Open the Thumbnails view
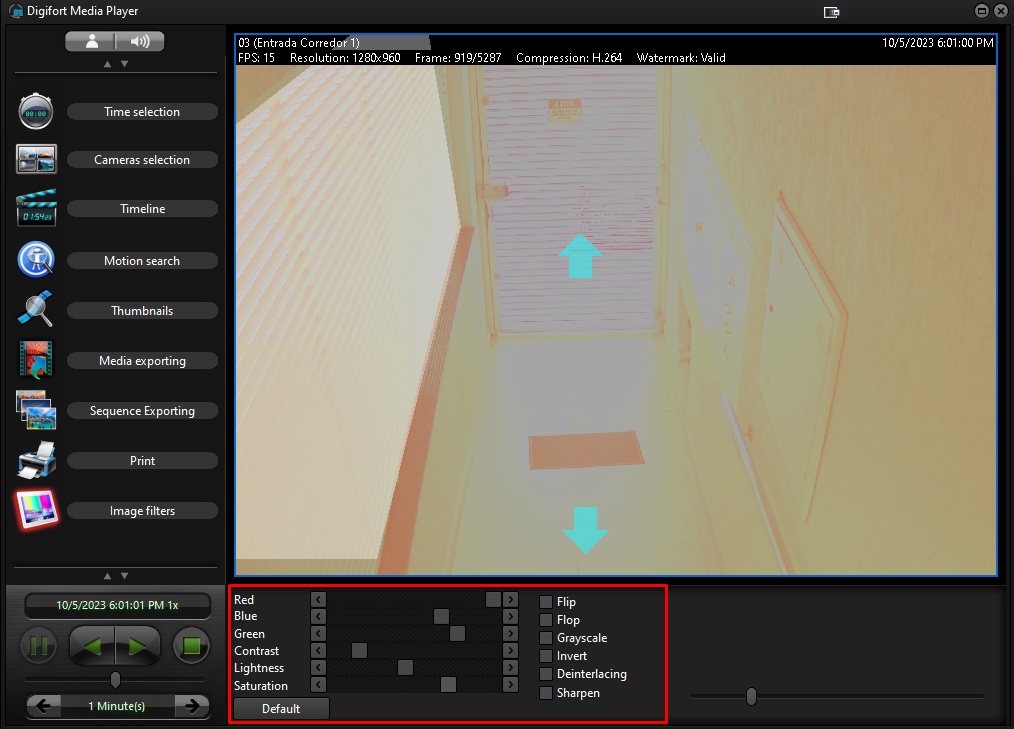 [x=142, y=310]
